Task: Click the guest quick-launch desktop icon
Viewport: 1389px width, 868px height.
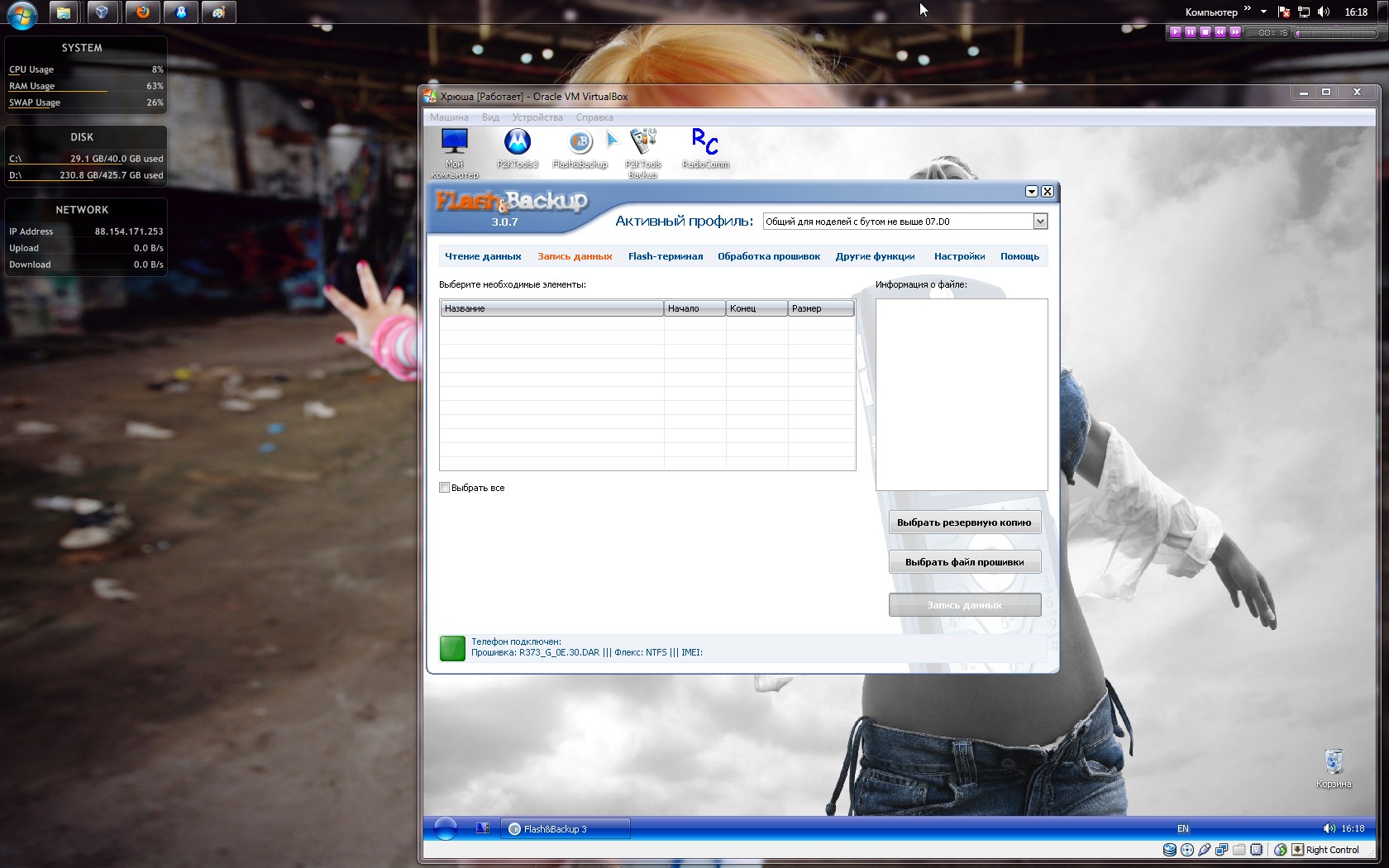Action: 483,827
